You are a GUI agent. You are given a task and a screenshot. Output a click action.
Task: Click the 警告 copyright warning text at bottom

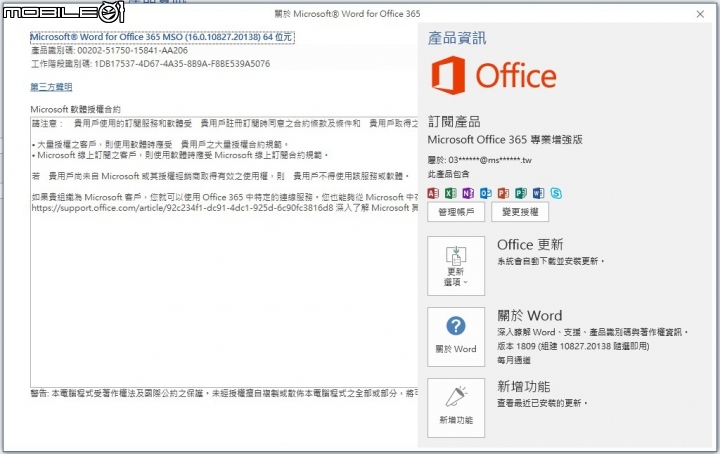224,393
